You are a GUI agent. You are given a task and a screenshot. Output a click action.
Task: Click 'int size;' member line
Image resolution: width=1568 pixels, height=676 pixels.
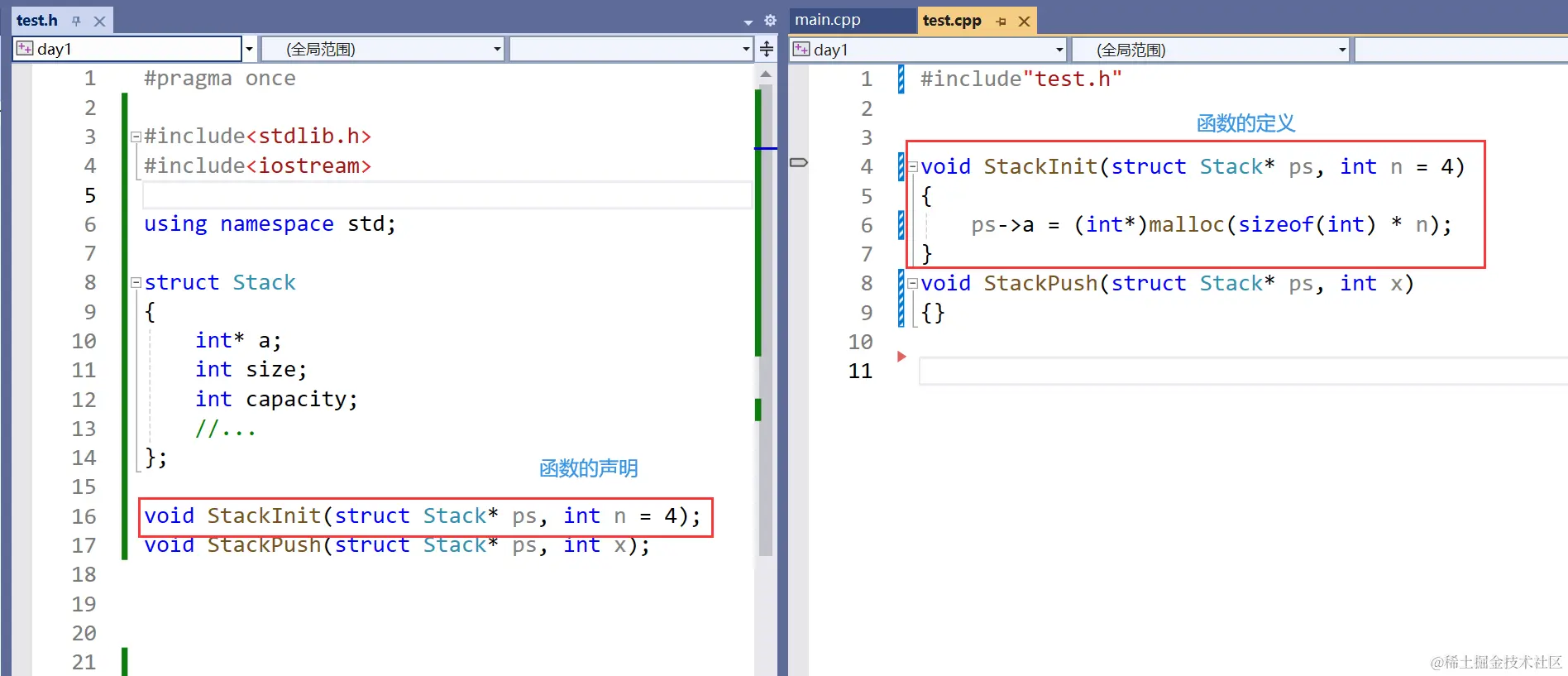click(x=251, y=370)
